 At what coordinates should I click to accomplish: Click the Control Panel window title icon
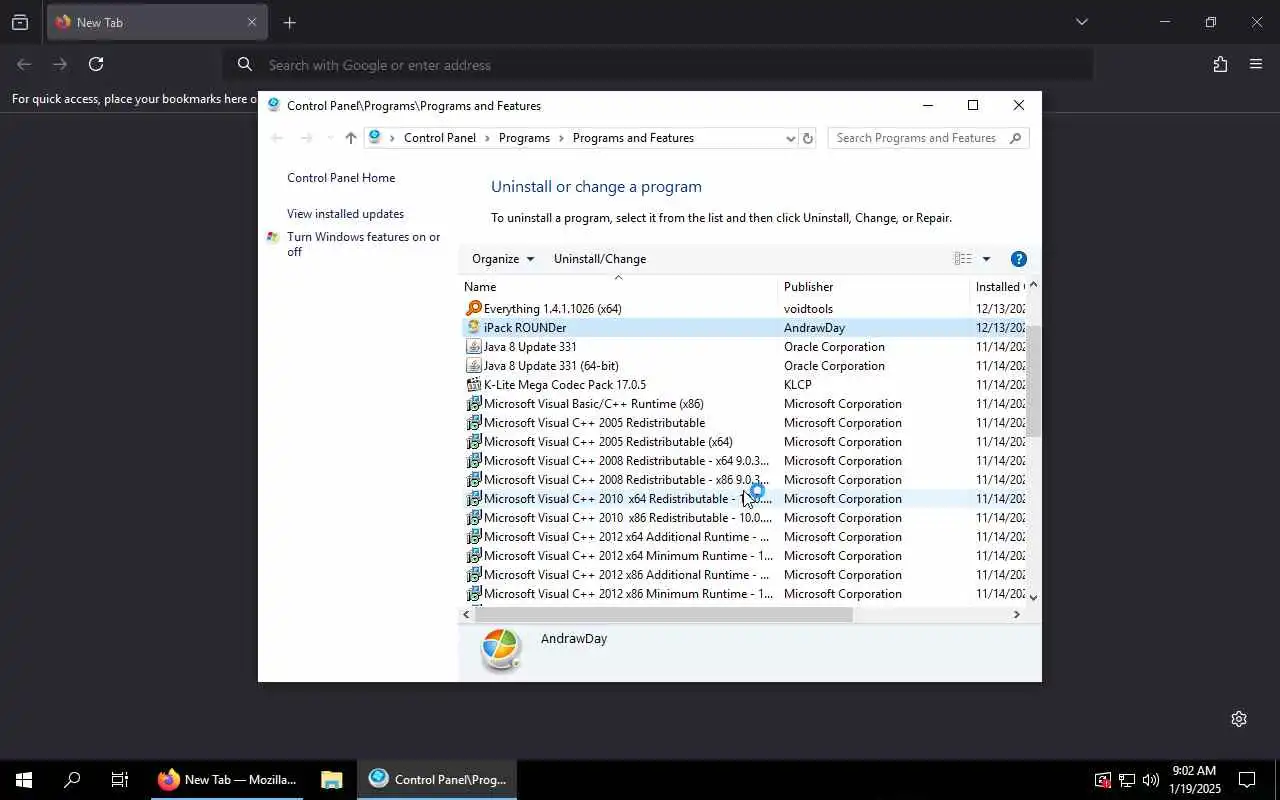pyautogui.click(x=274, y=105)
